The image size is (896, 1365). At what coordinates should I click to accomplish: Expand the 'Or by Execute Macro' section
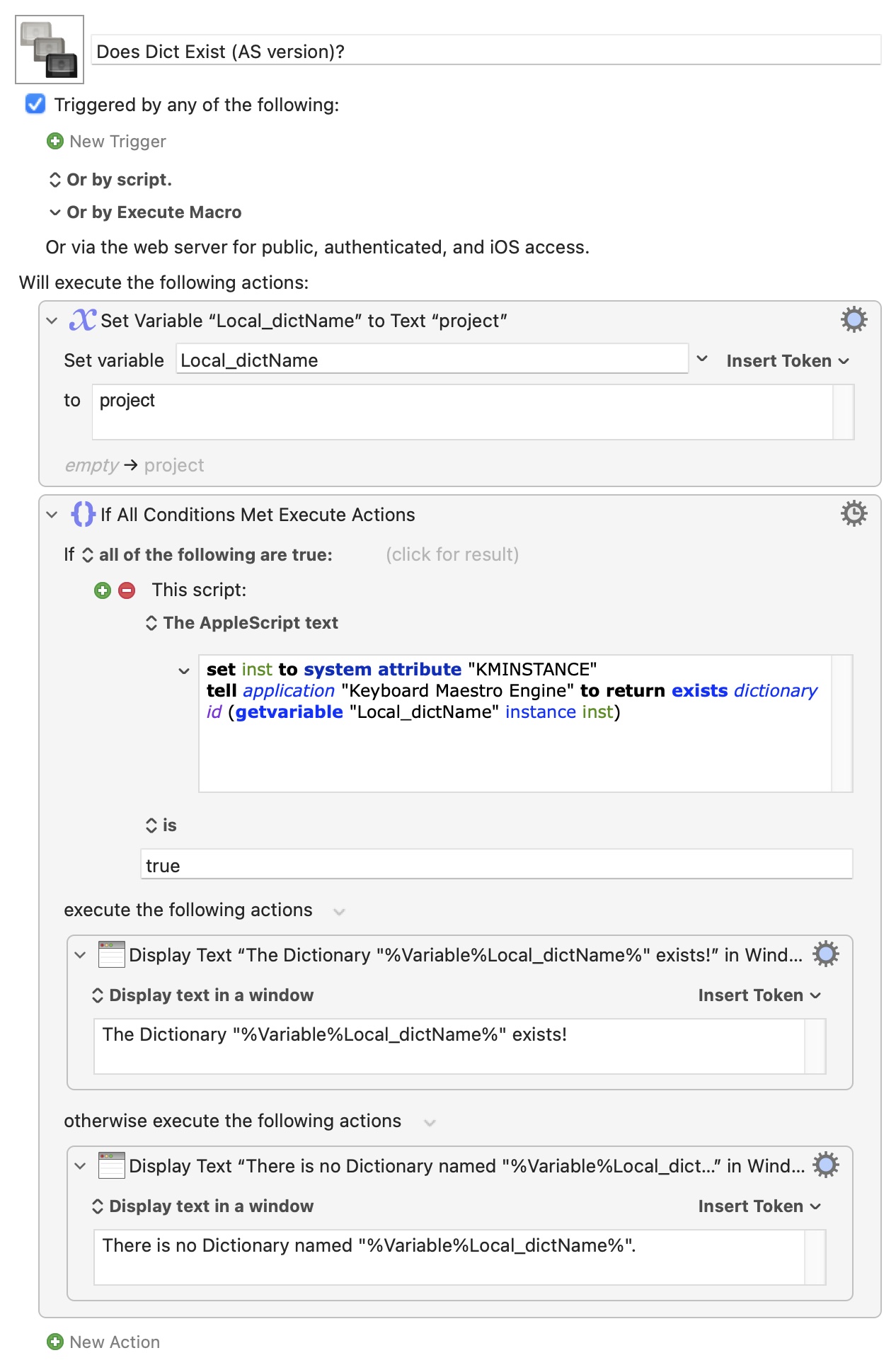coord(54,212)
